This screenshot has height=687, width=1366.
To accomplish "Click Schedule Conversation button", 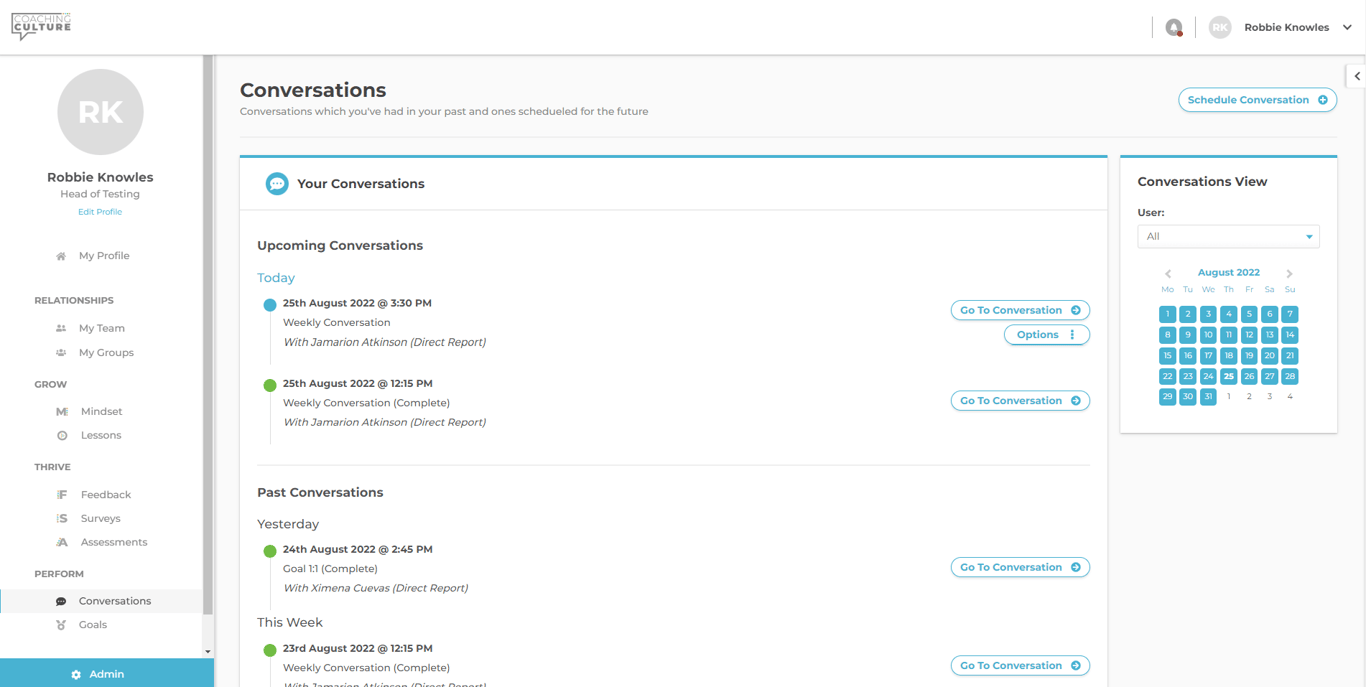I will (1257, 100).
